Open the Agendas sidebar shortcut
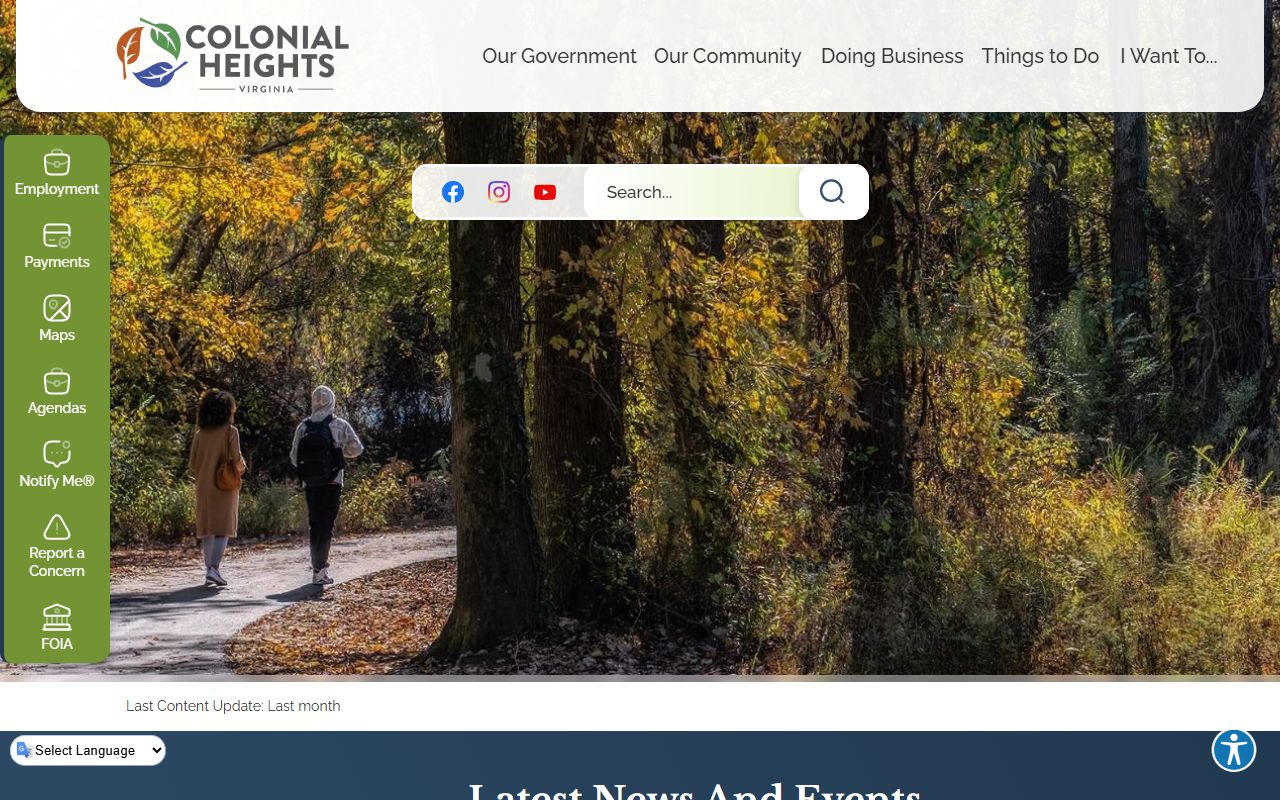Screen dimensions: 1280x800 pos(57,392)
